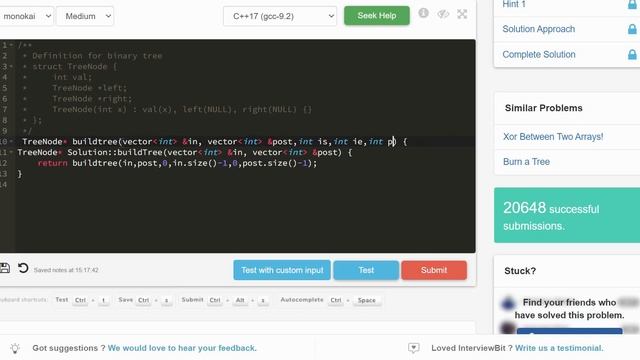This screenshot has height=360, width=640.
Task: Open the Medium font size dropdown
Action: [85, 16]
